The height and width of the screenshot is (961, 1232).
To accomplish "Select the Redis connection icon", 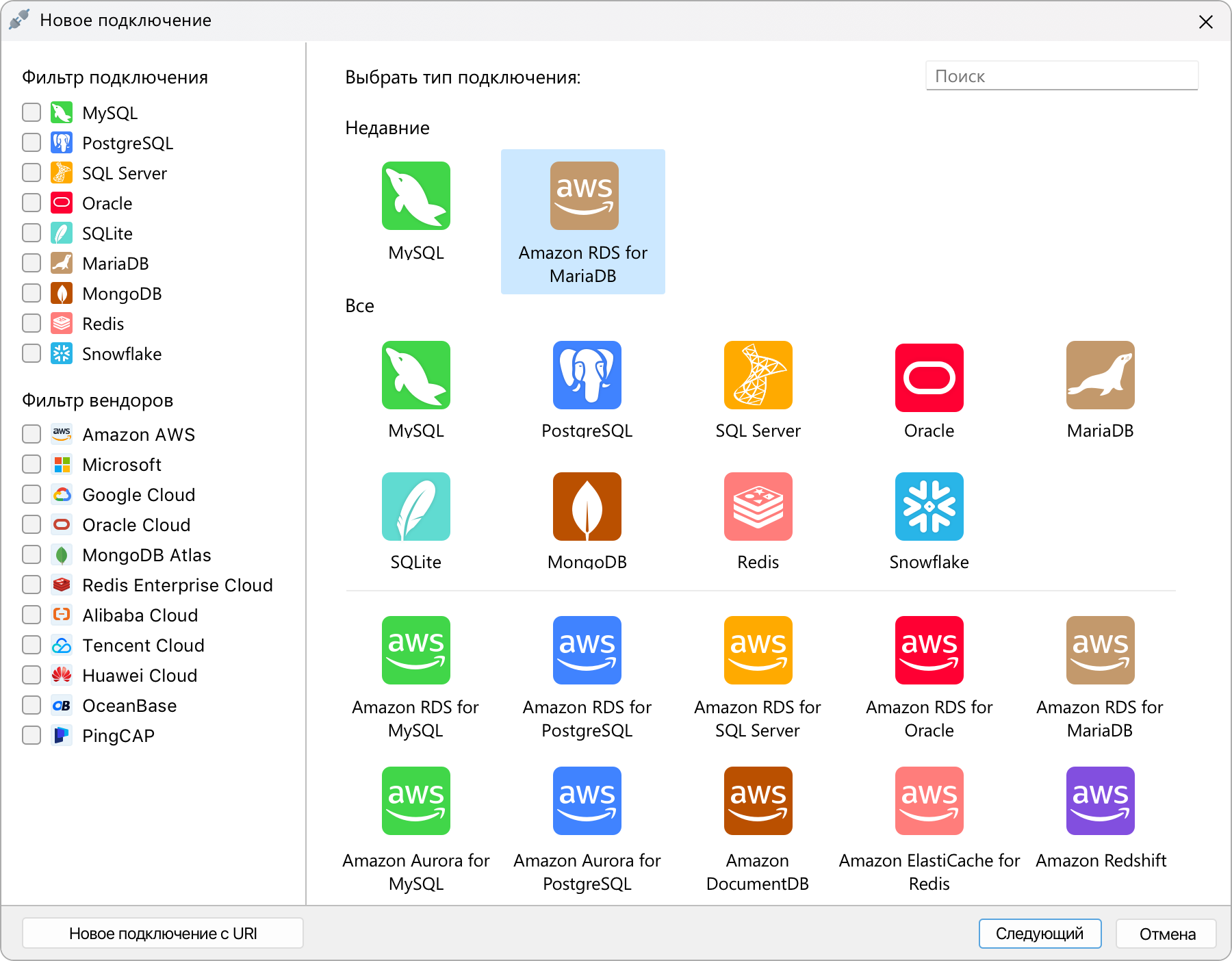I will (x=758, y=507).
